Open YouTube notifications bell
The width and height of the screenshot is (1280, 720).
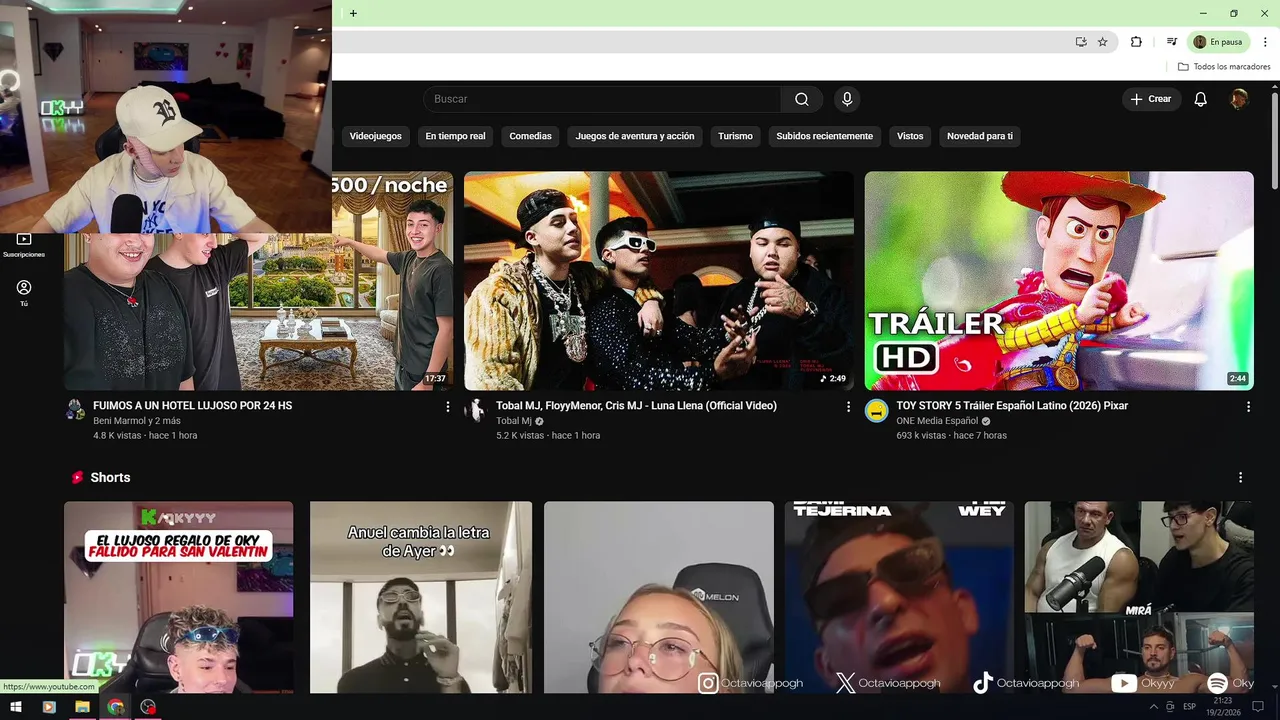point(1200,99)
